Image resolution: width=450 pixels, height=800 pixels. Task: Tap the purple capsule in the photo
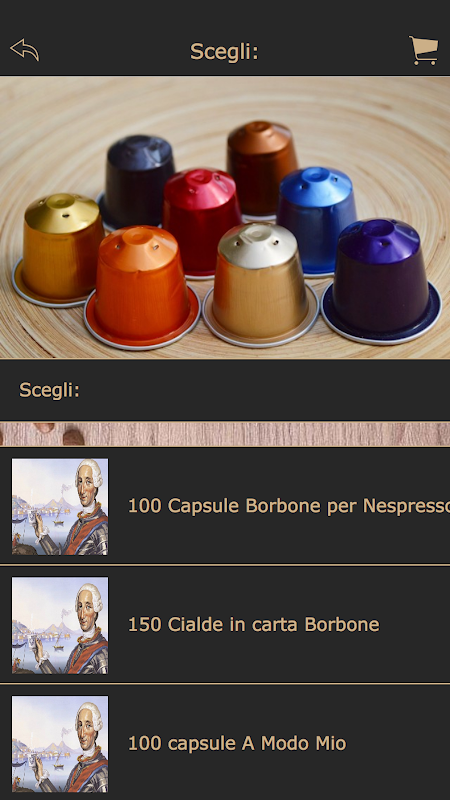point(381,281)
